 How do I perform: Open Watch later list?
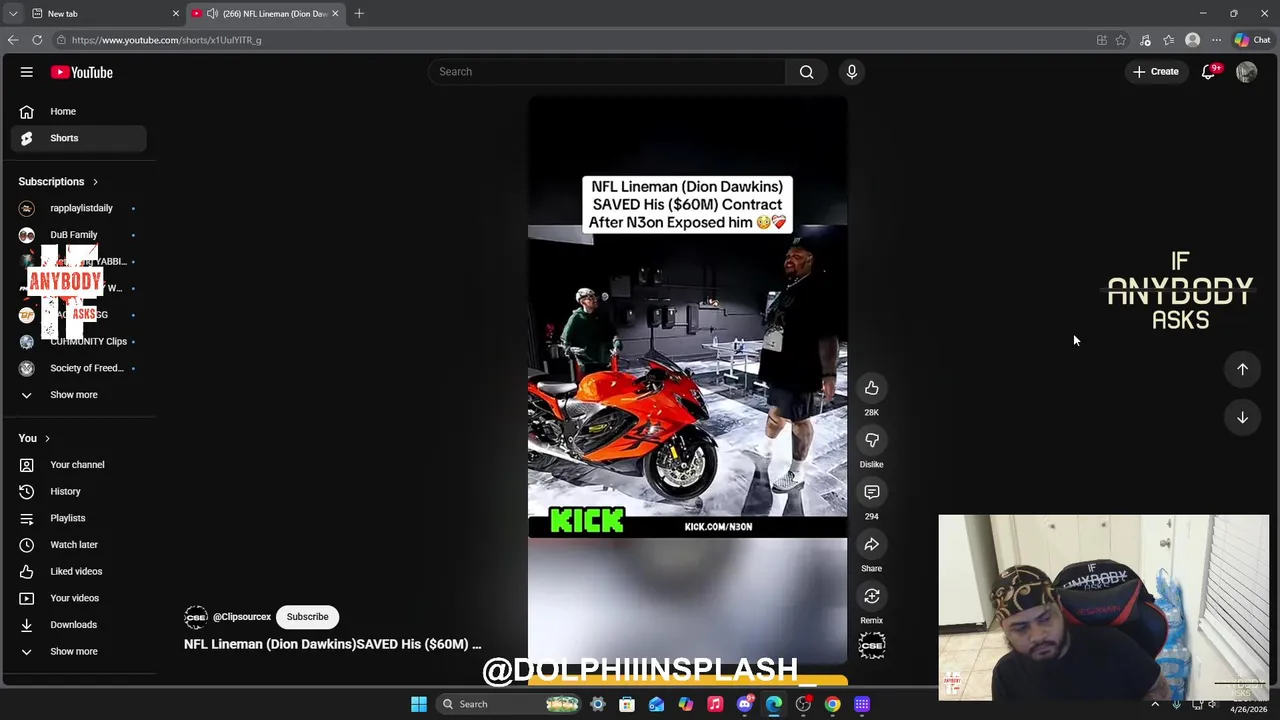(x=79, y=545)
